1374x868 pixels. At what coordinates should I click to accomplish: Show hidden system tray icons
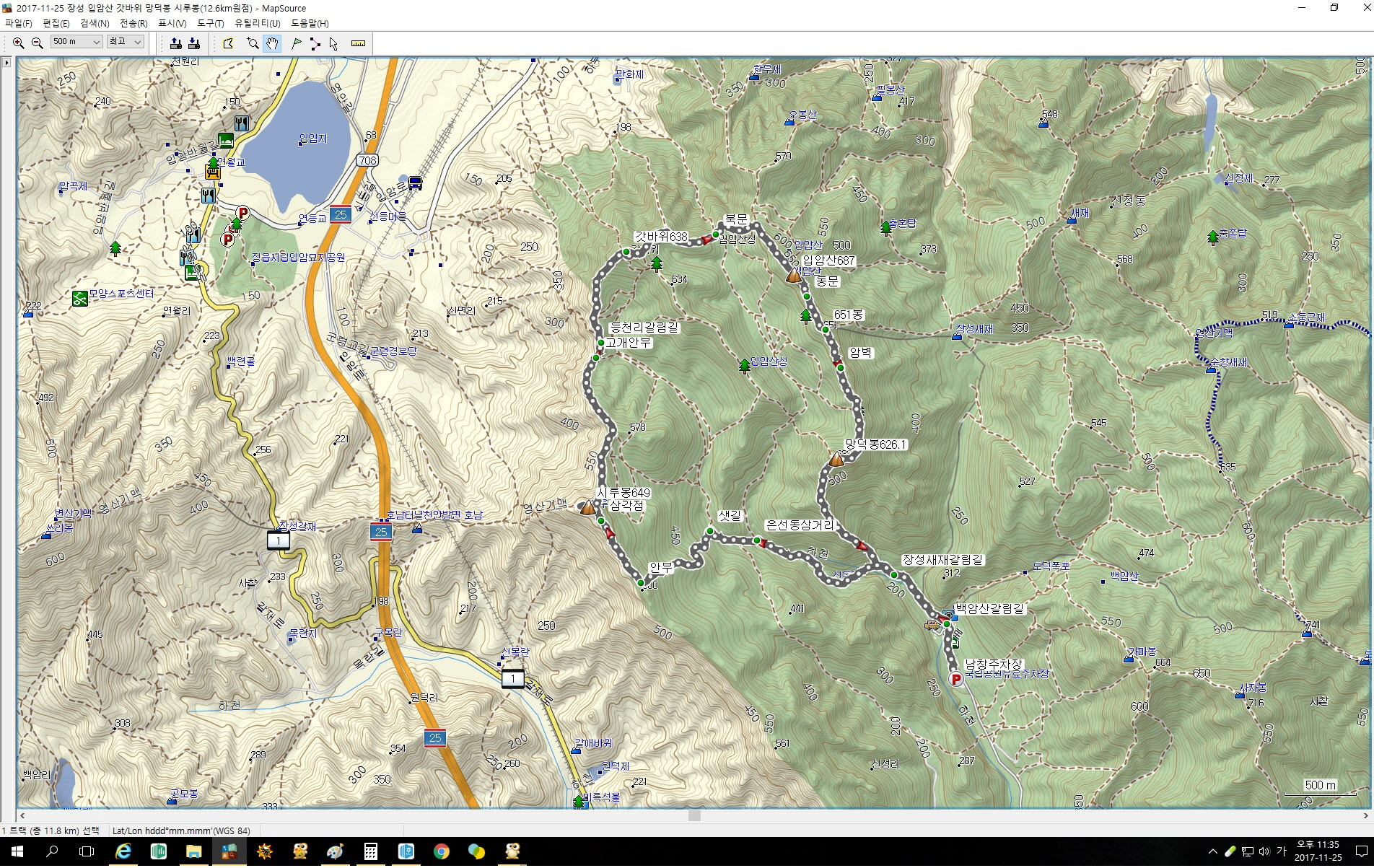(1212, 851)
